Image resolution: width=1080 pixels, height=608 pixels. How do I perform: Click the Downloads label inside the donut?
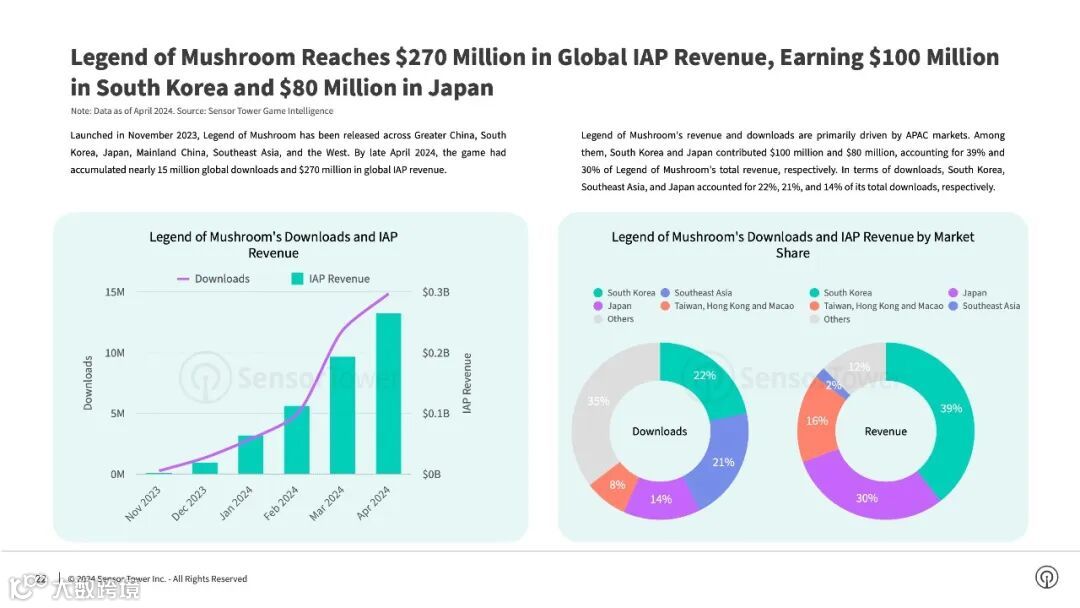click(659, 431)
